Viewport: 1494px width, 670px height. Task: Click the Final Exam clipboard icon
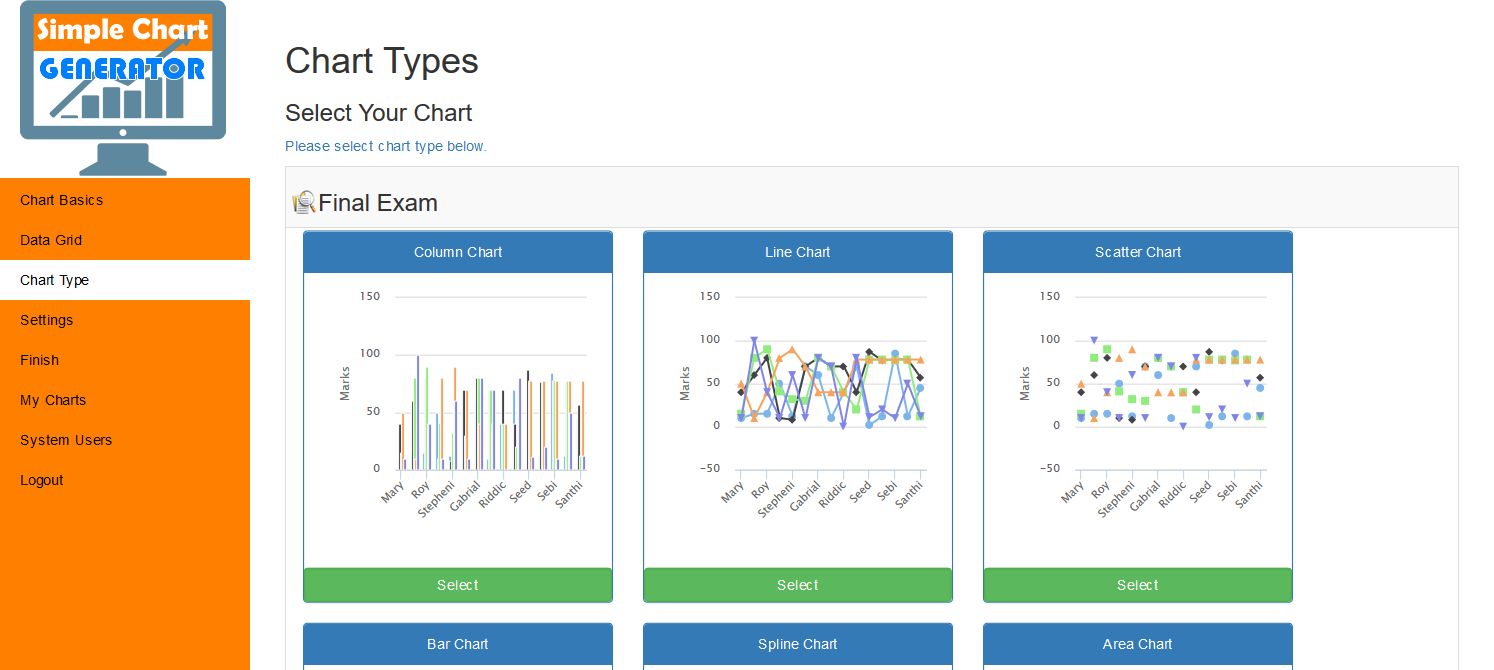click(x=303, y=203)
